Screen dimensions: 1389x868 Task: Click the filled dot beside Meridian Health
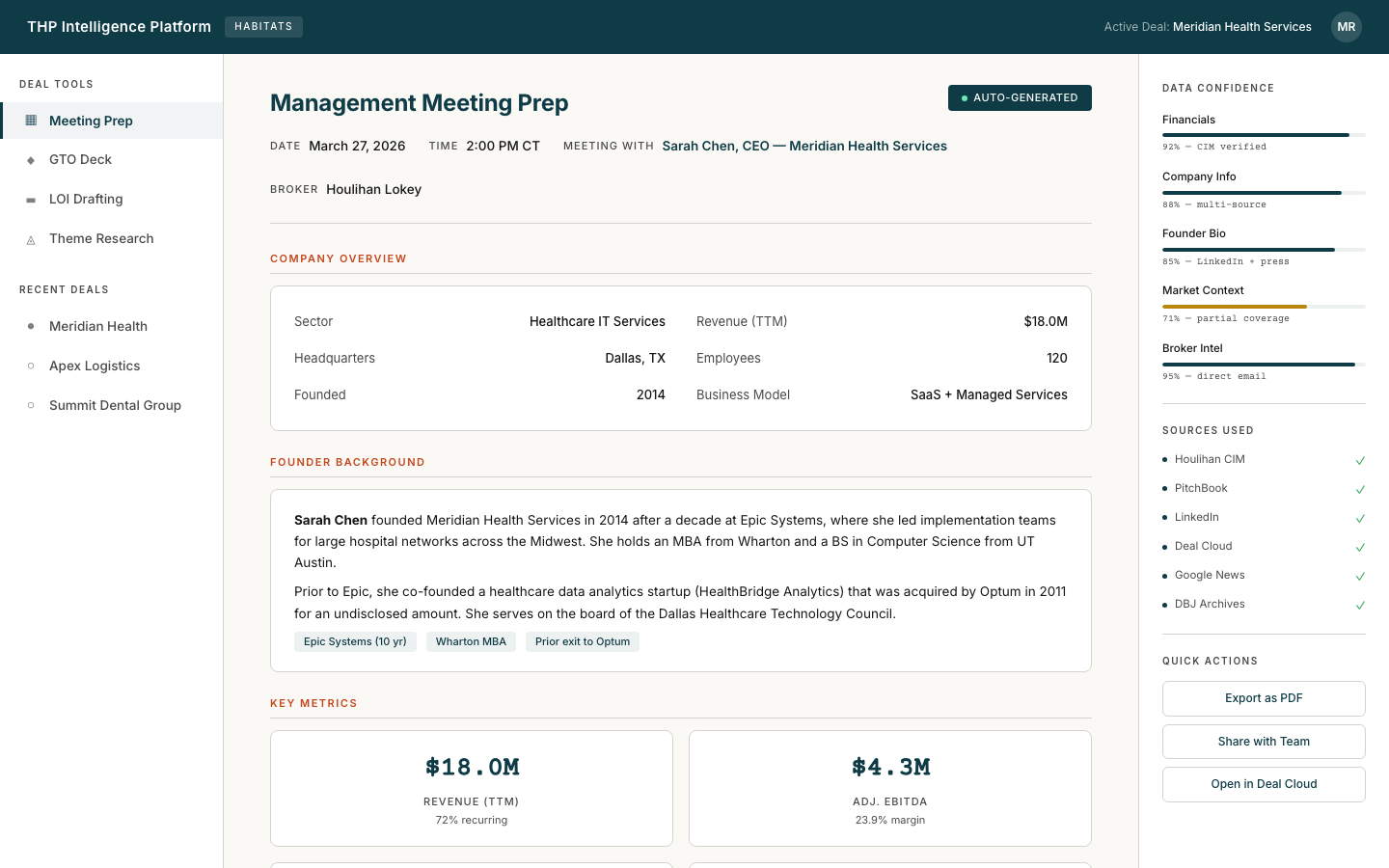pos(30,326)
